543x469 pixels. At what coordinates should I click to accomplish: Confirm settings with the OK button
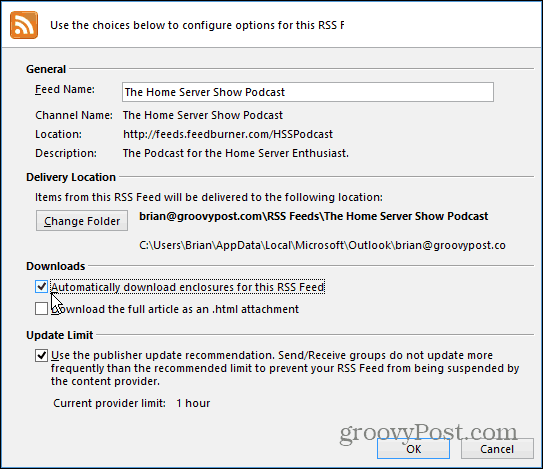click(x=413, y=449)
